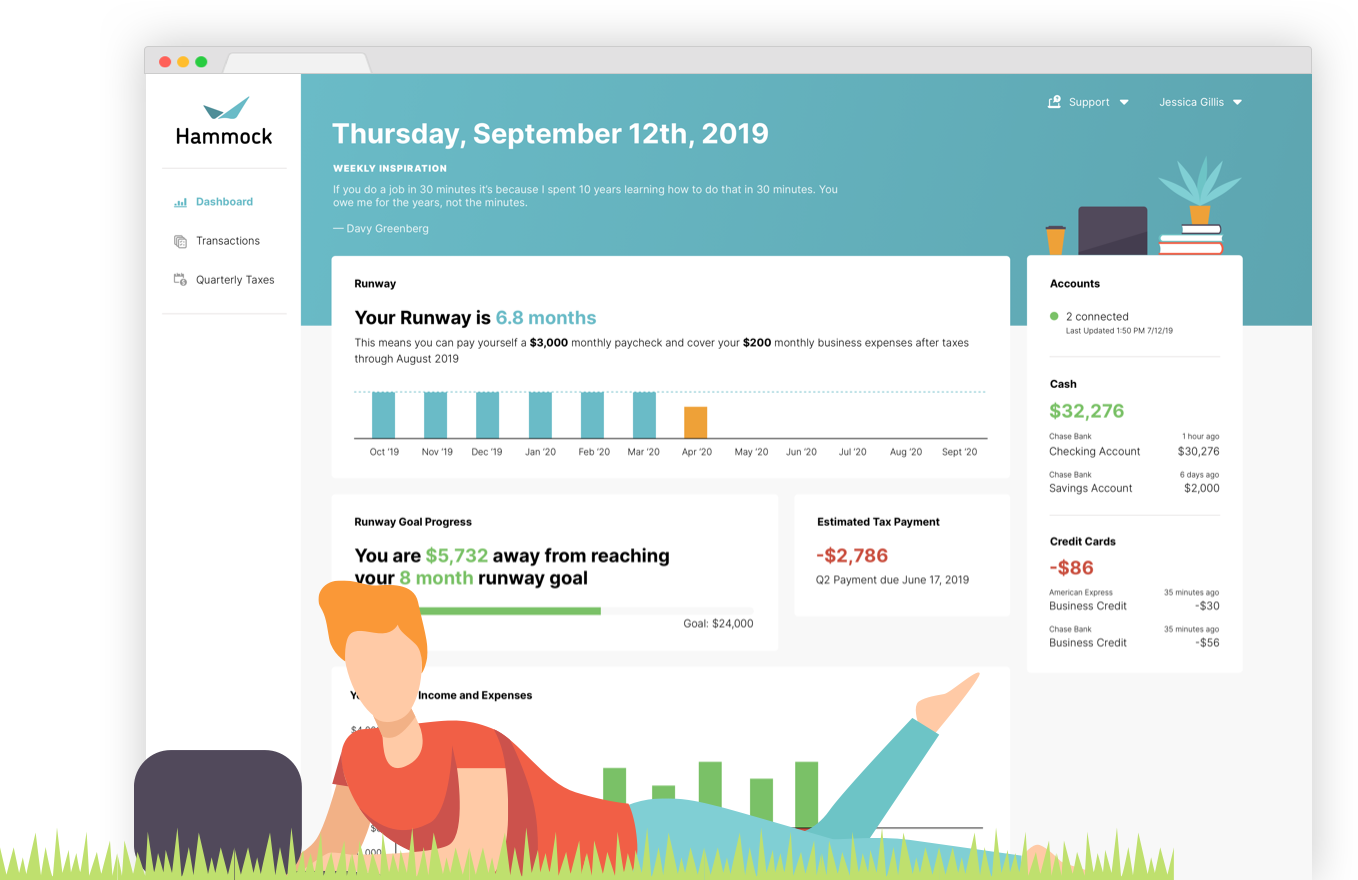1358x880 pixels.
Task: Click the Transactions stacked pages icon
Action: point(180,241)
